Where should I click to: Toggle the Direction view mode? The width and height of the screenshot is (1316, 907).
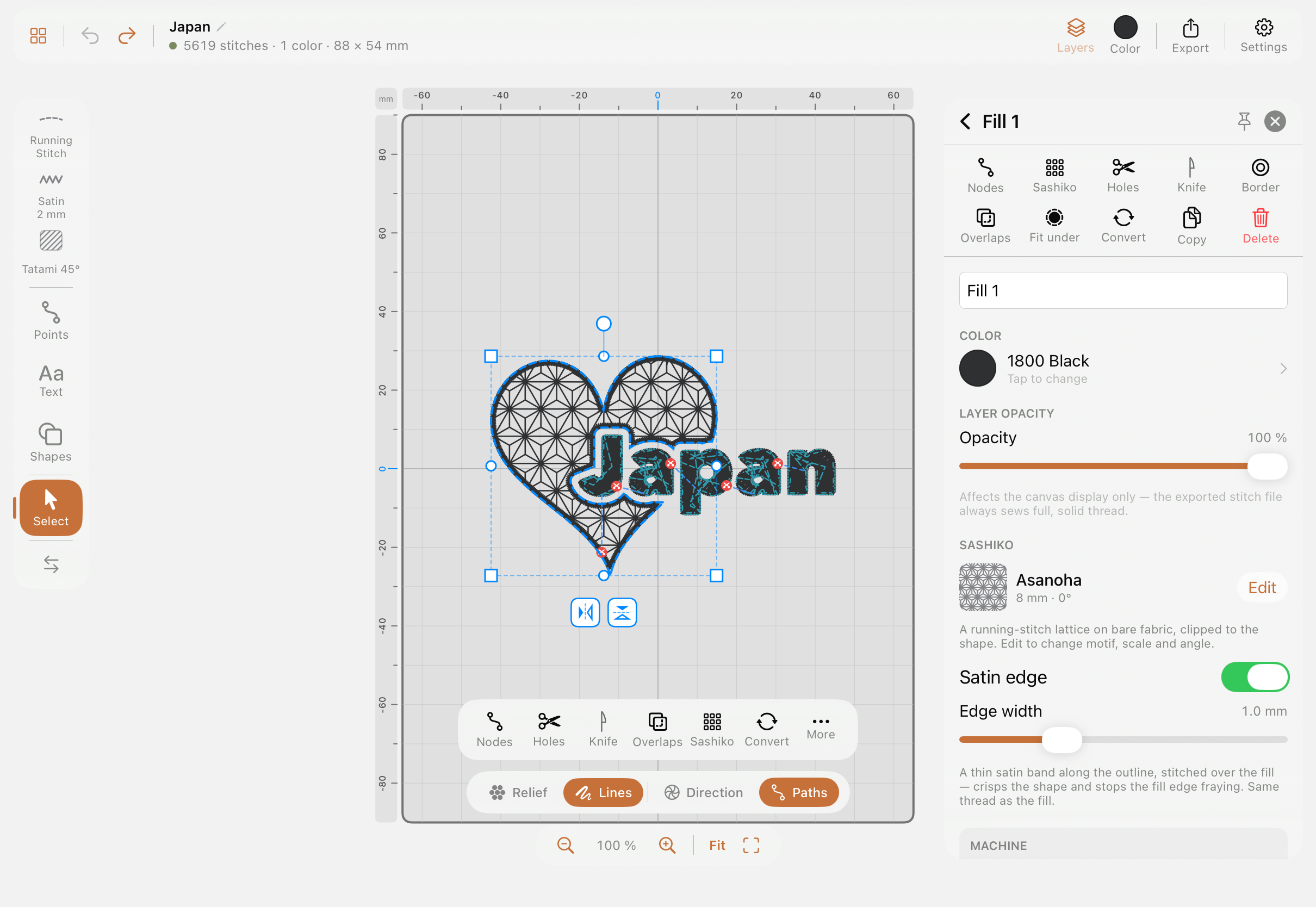coord(703,792)
